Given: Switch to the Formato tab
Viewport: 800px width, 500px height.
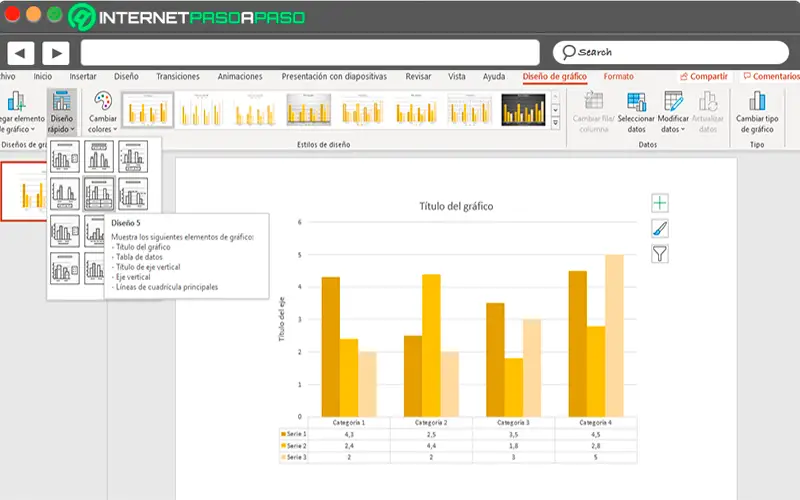Looking at the screenshot, I should coord(618,76).
